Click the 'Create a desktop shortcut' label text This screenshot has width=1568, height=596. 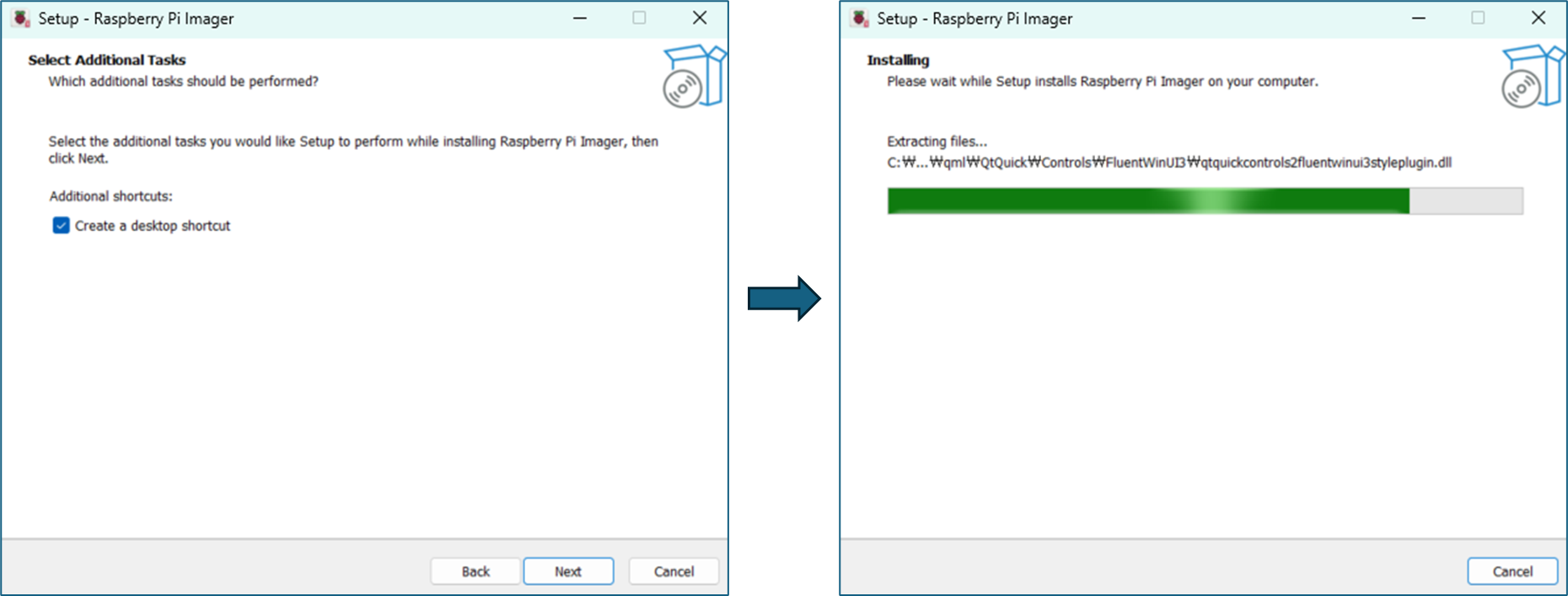pos(153,225)
